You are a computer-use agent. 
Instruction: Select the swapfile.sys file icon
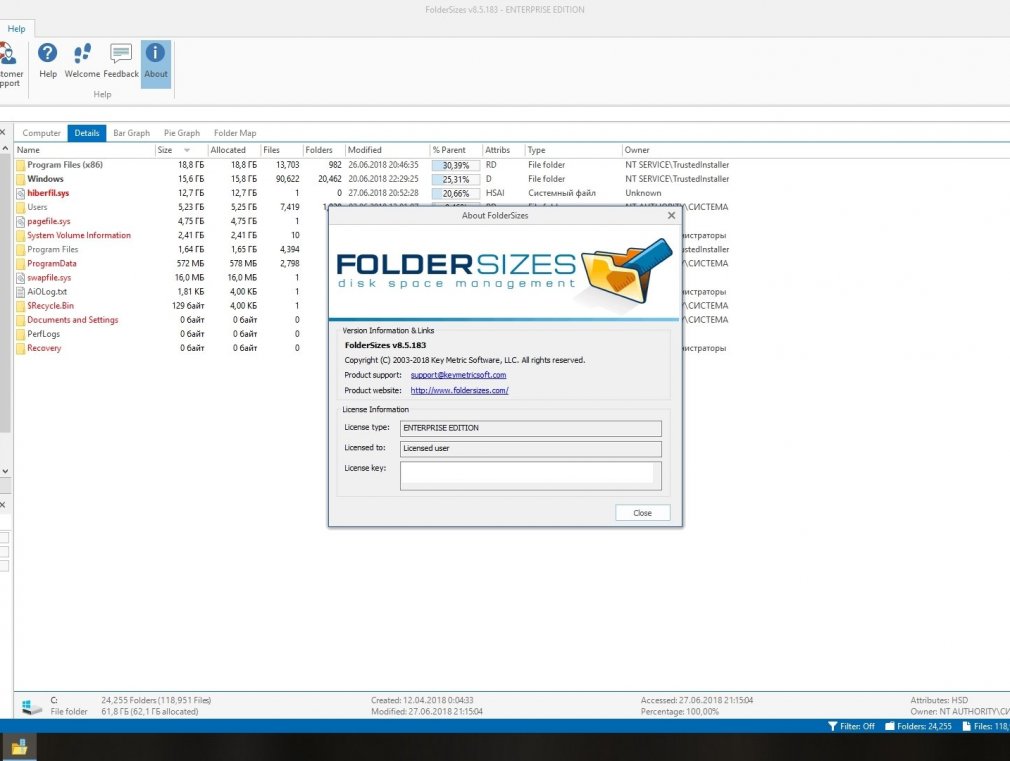pos(21,278)
